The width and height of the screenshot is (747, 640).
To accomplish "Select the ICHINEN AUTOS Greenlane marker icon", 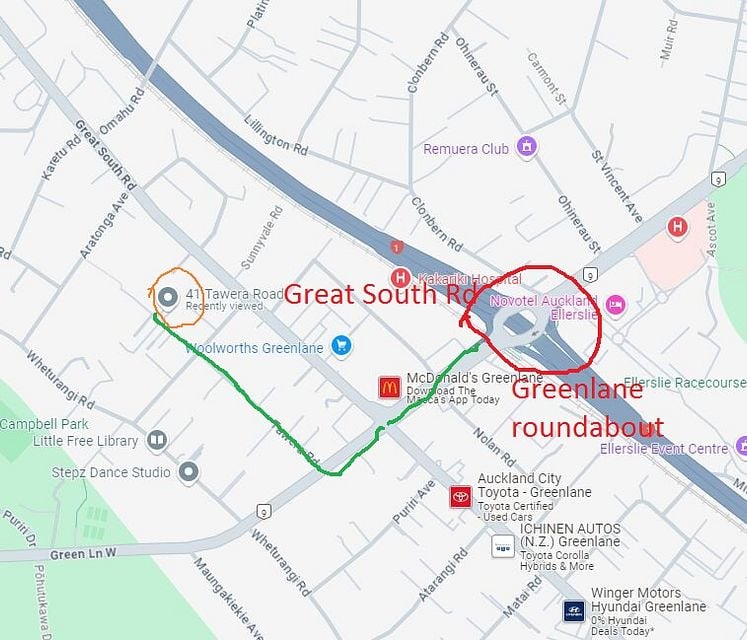I will coord(503,546).
